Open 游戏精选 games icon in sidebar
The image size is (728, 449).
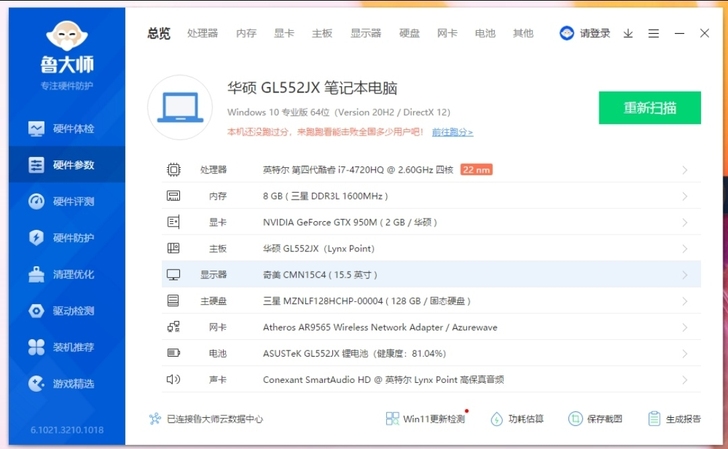pyautogui.click(x=36, y=384)
